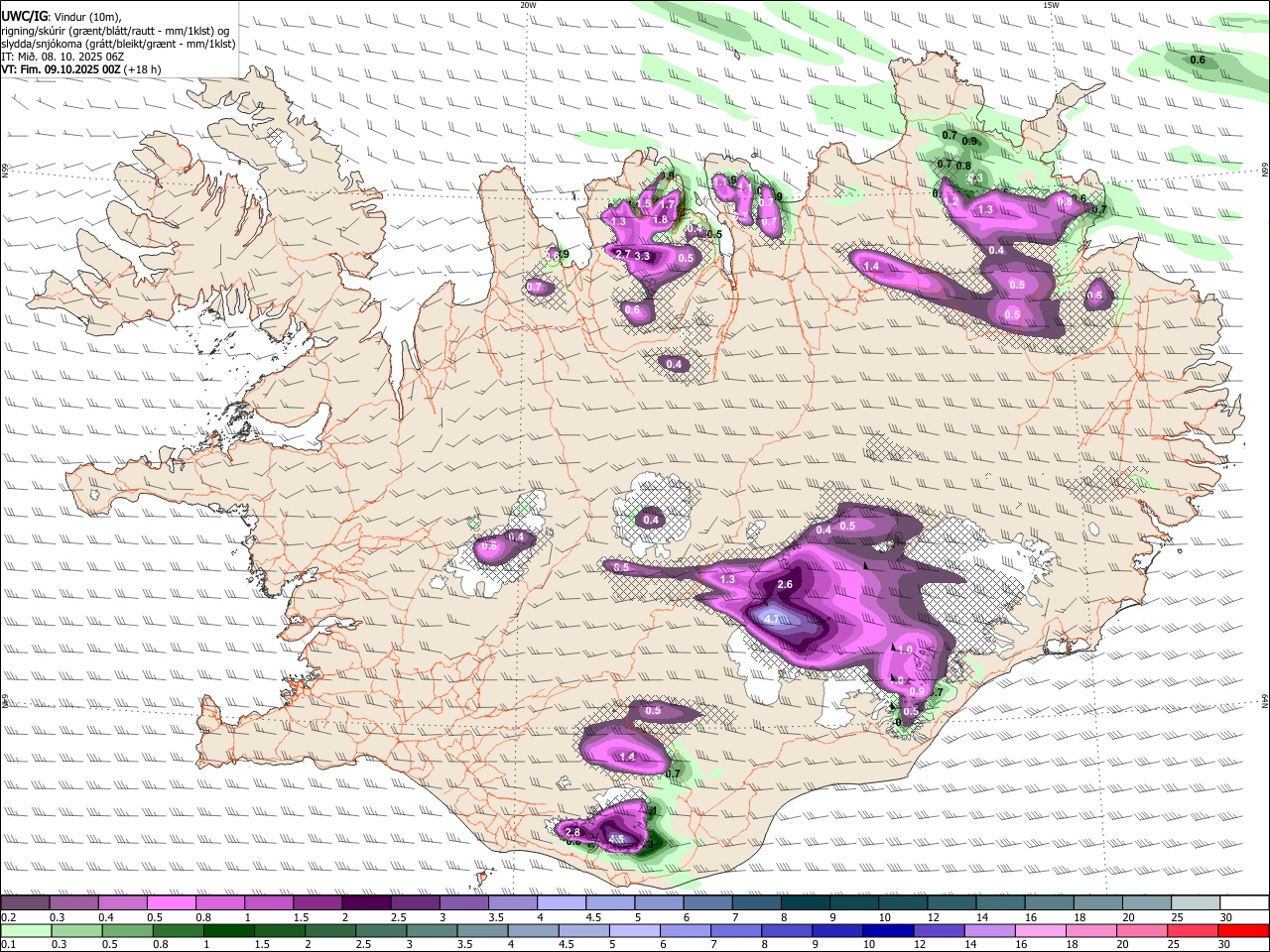The width and height of the screenshot is (1270, 952).
Task: Pick the pale grey 25 swatch, upper legend
Action: click(1197, 903)
